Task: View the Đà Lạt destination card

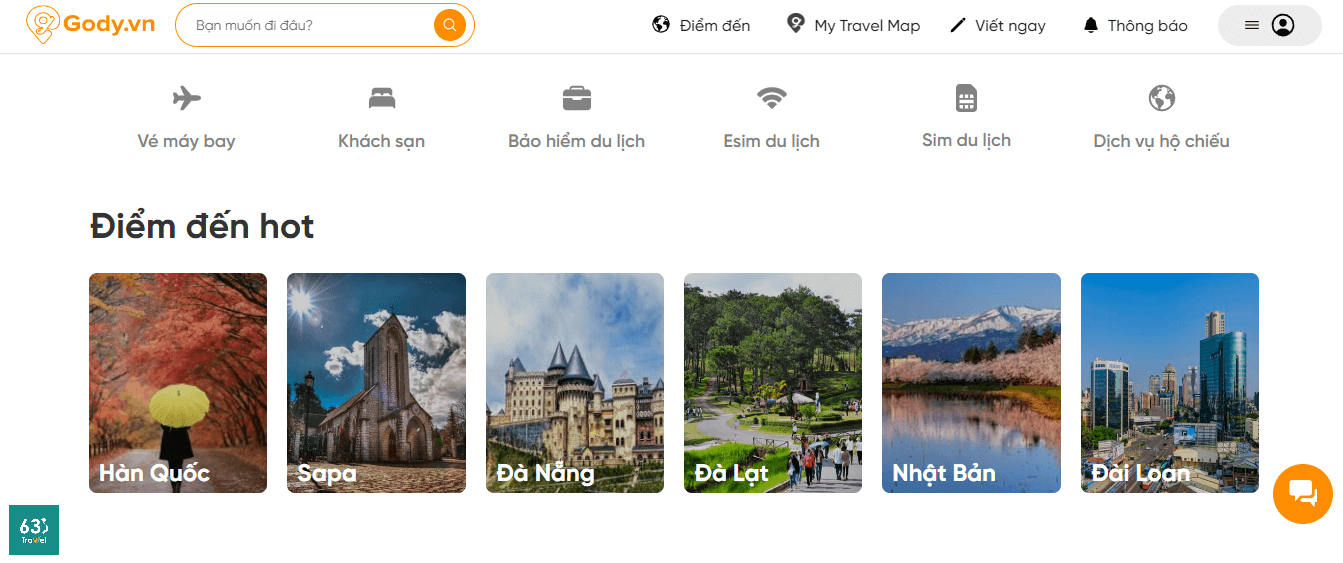Action: click(x=772, y=382)
